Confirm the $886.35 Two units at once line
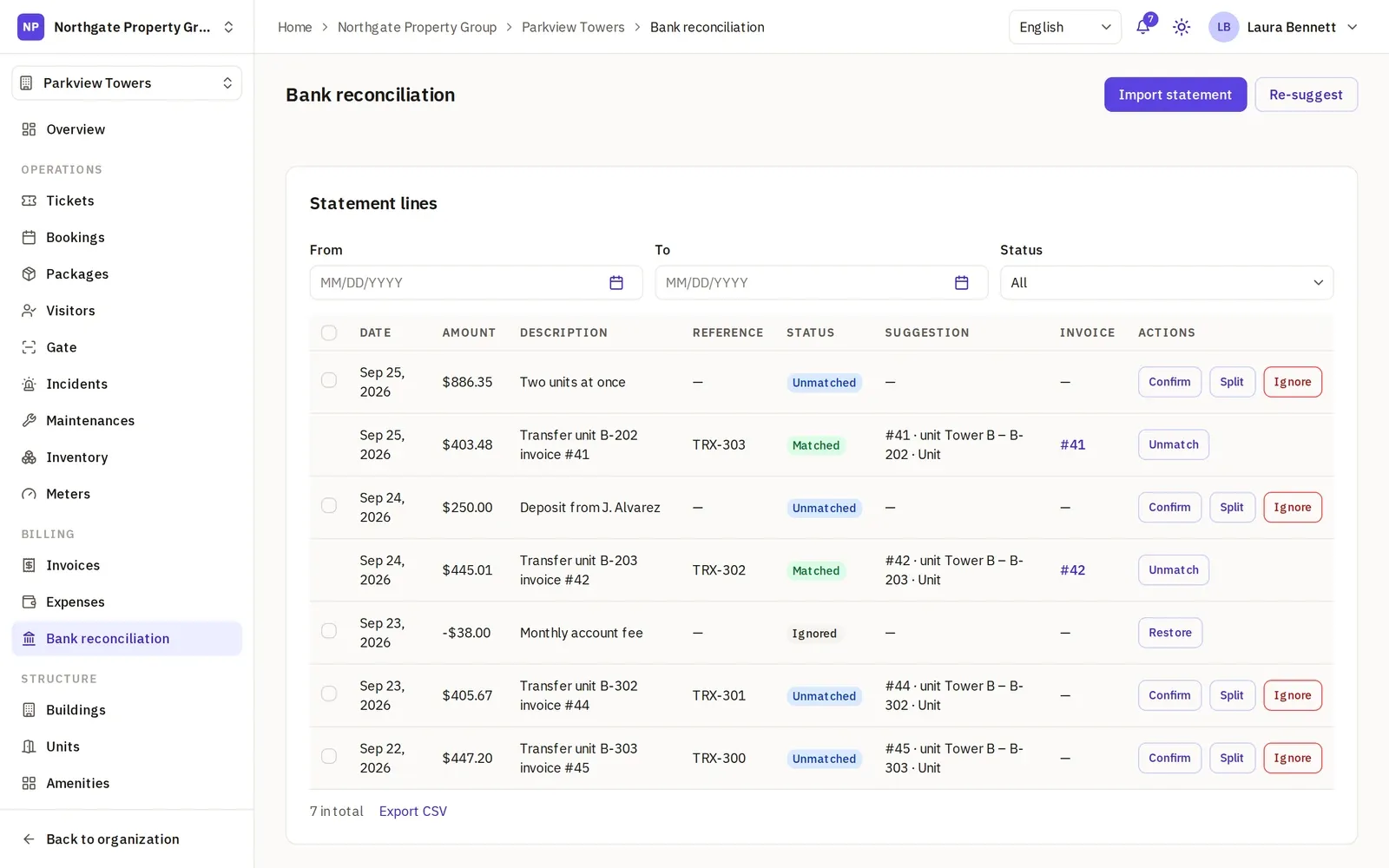Viewport: 1389px width, 868px height. pyautogui.click(x=1169, y=382)
